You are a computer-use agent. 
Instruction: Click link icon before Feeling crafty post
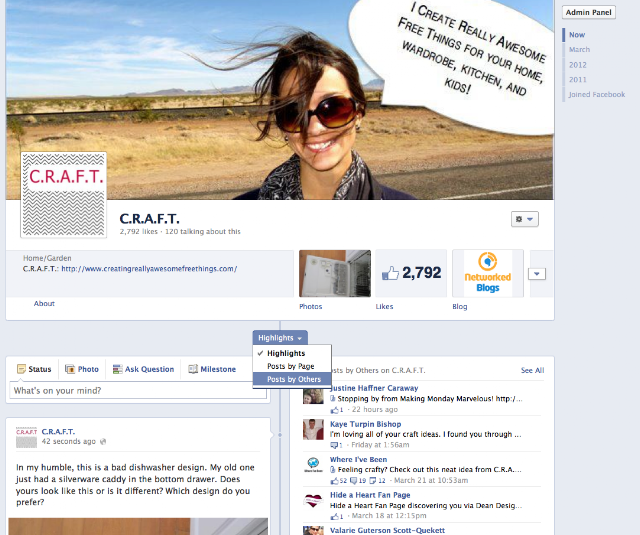point(333,470)
